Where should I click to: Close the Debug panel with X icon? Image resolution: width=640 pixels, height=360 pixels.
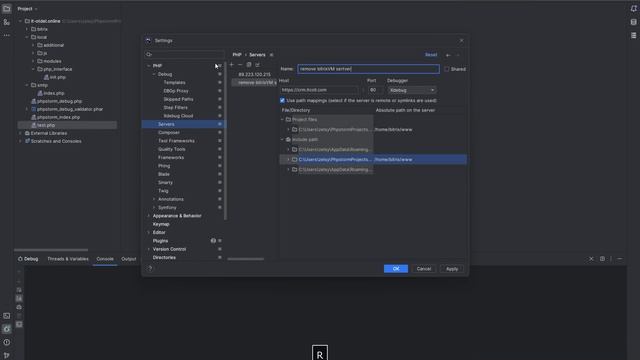coord(591,259)
